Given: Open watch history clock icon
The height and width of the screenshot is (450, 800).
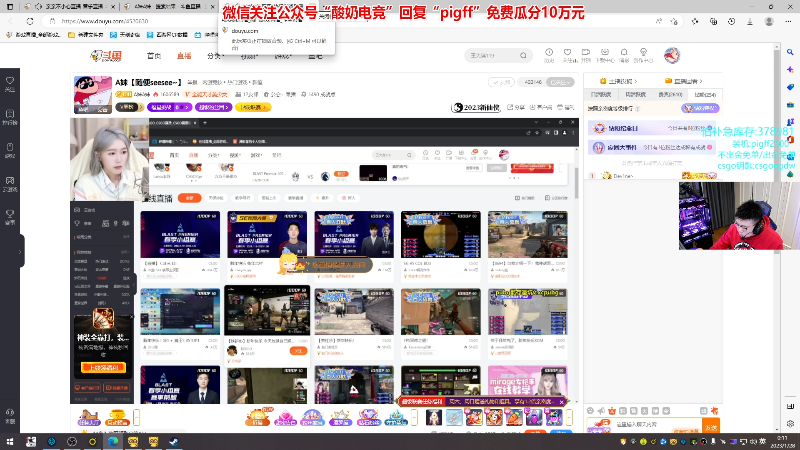Looking at the screenshot, I should (549, 55).
